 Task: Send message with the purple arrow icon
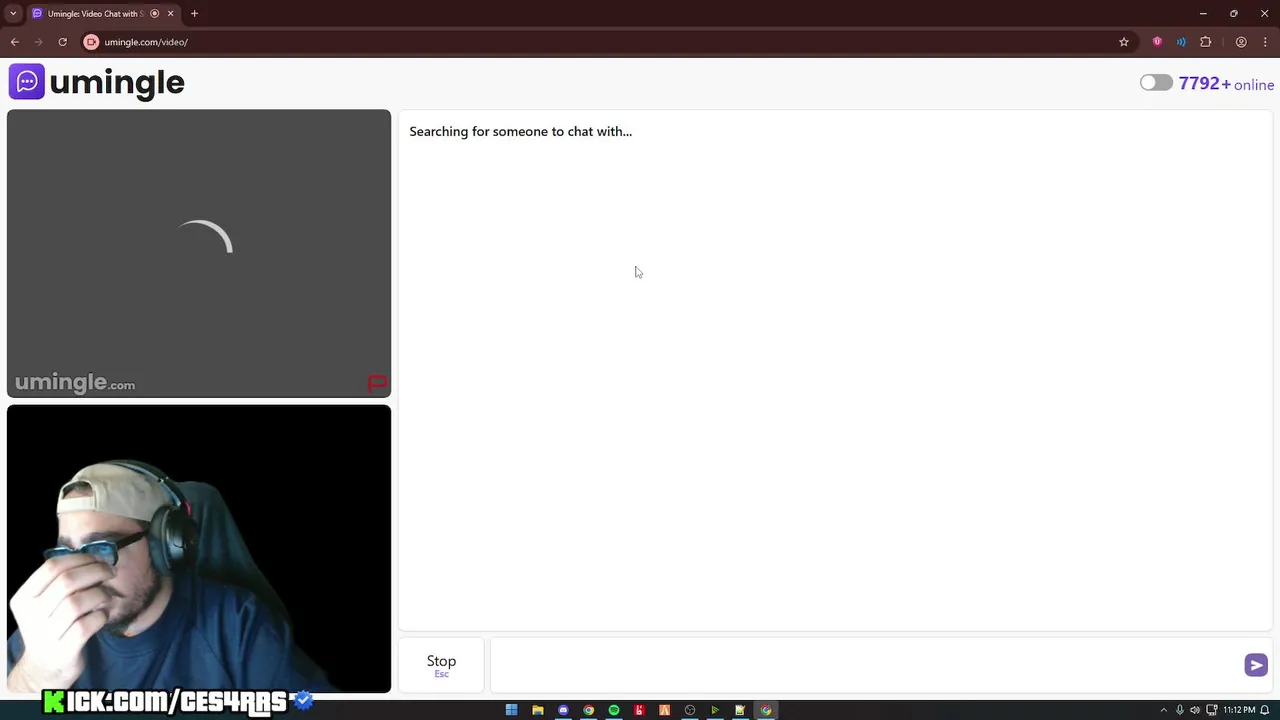pos(1256,665)
